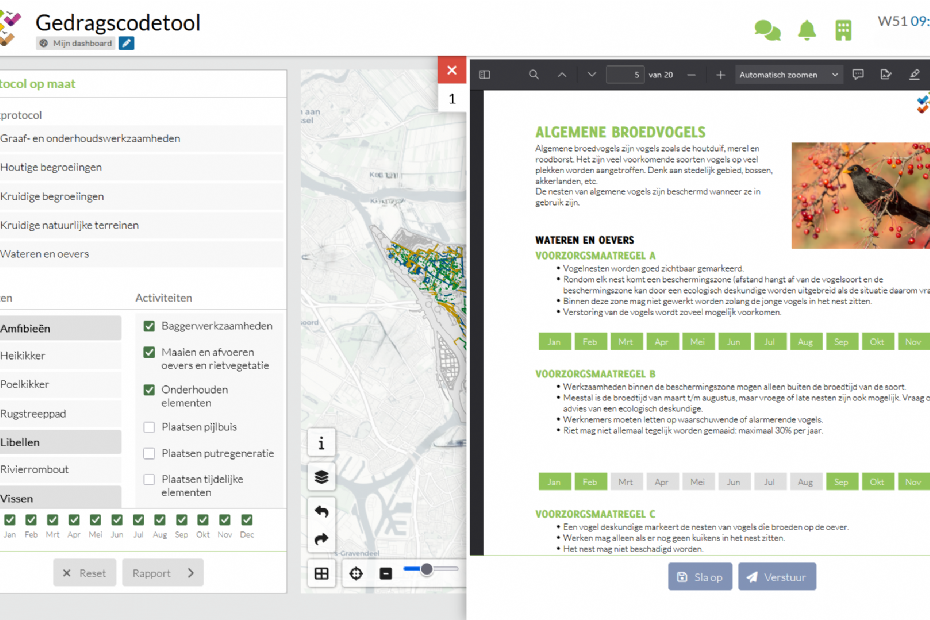Screen dimensions: 930x620
Task: Select Heikikker in the species list
Action: [x=24, y=356]
